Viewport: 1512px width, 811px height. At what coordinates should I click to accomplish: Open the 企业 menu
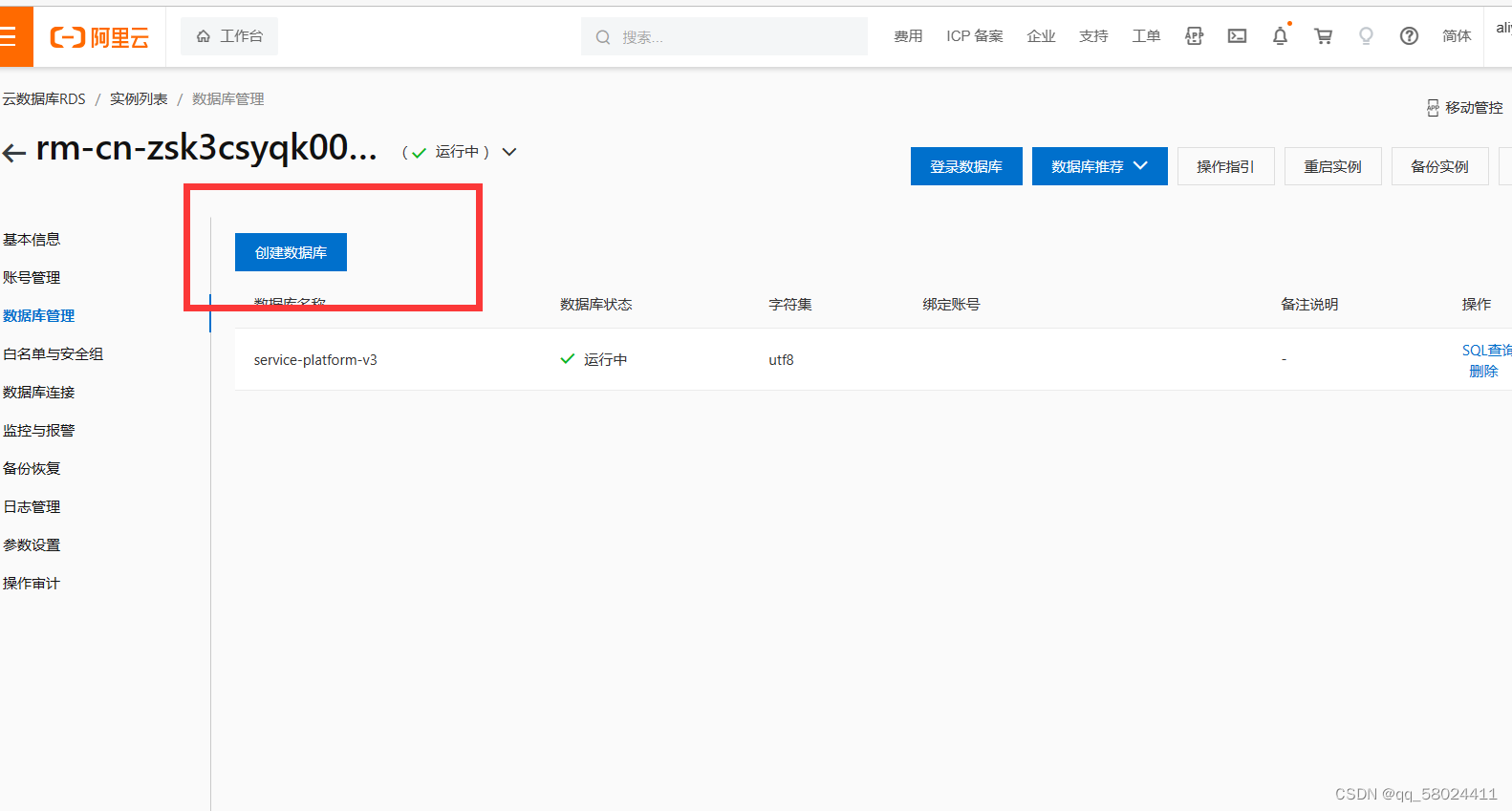click(x=1041, y=36)
